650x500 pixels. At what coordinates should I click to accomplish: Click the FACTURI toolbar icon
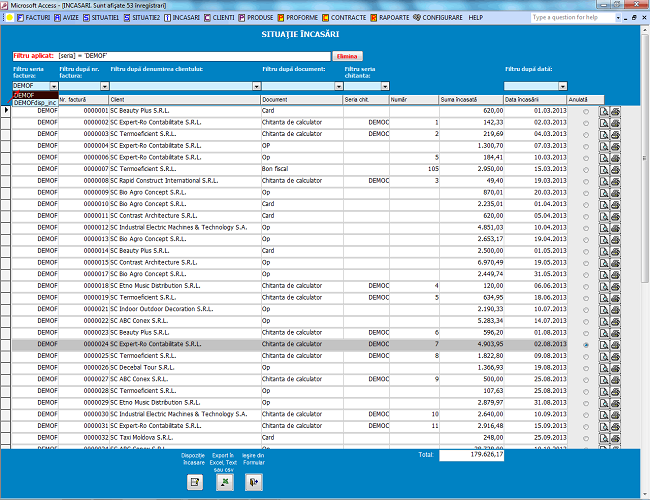tap(20, 18)
